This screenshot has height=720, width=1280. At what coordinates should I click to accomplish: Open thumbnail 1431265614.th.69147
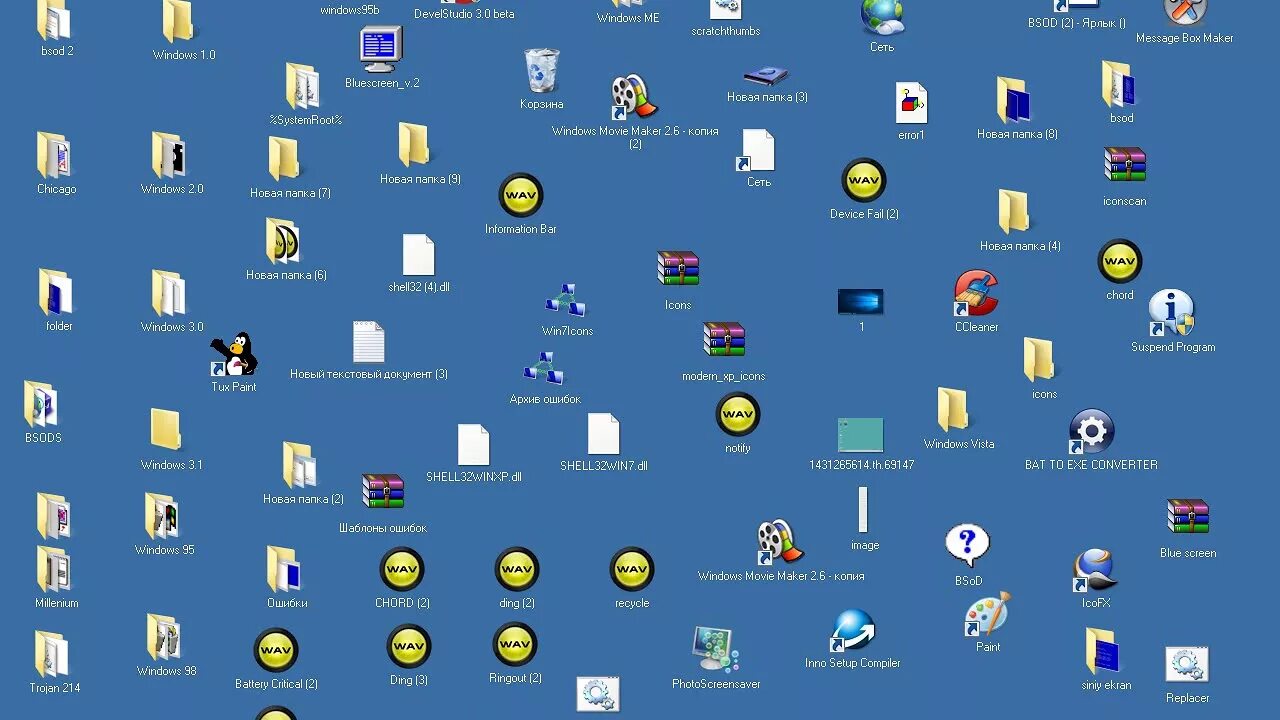point(860,436)
